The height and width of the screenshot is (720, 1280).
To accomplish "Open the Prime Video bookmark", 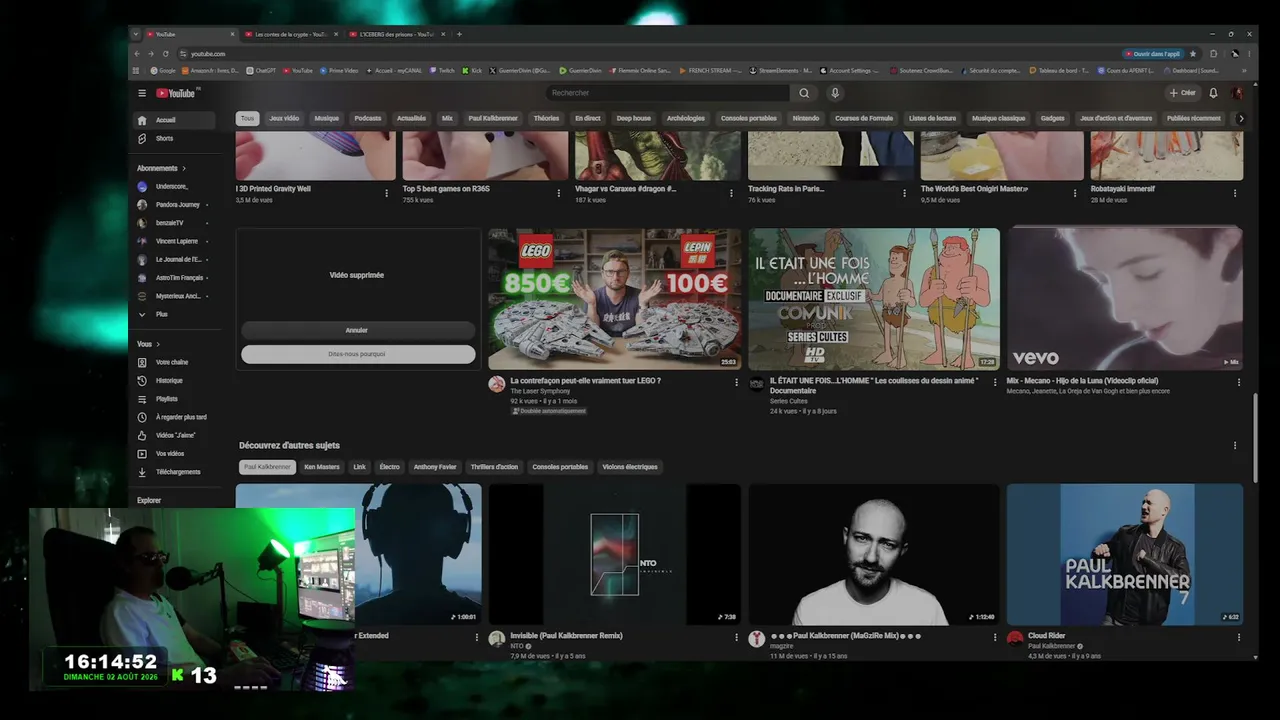I will [x=337, y=71].
